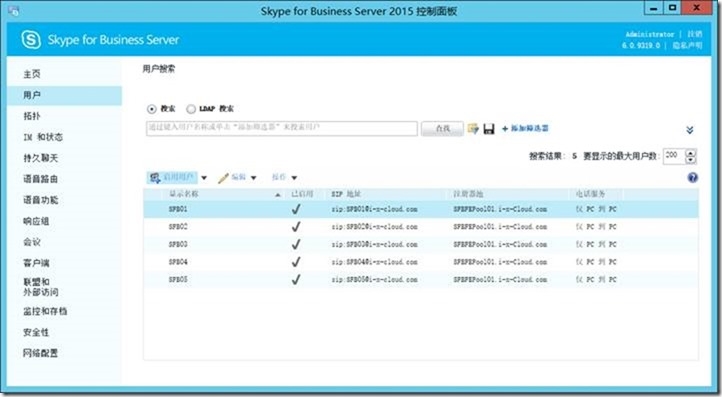Select the LDAP 搜索 radio button
The height and width of the screenshot is (397, 722).
pyautogui.click(x=191, y=109)
